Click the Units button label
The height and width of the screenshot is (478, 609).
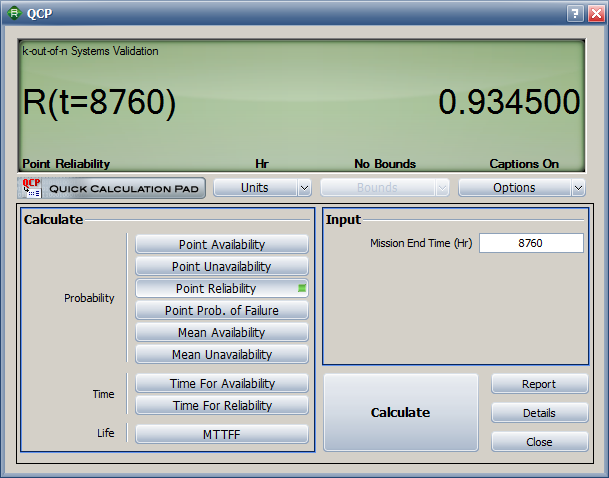pos(255,188)
